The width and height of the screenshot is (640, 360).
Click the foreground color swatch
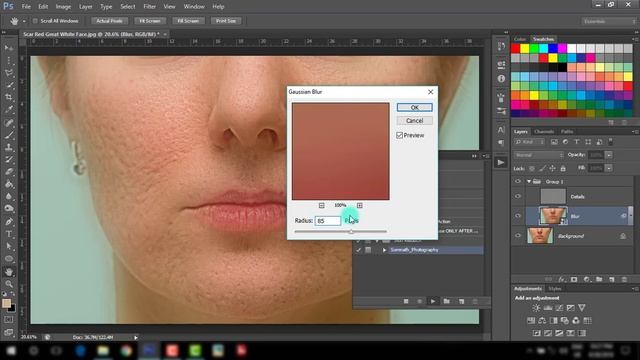tap(6, 303)
